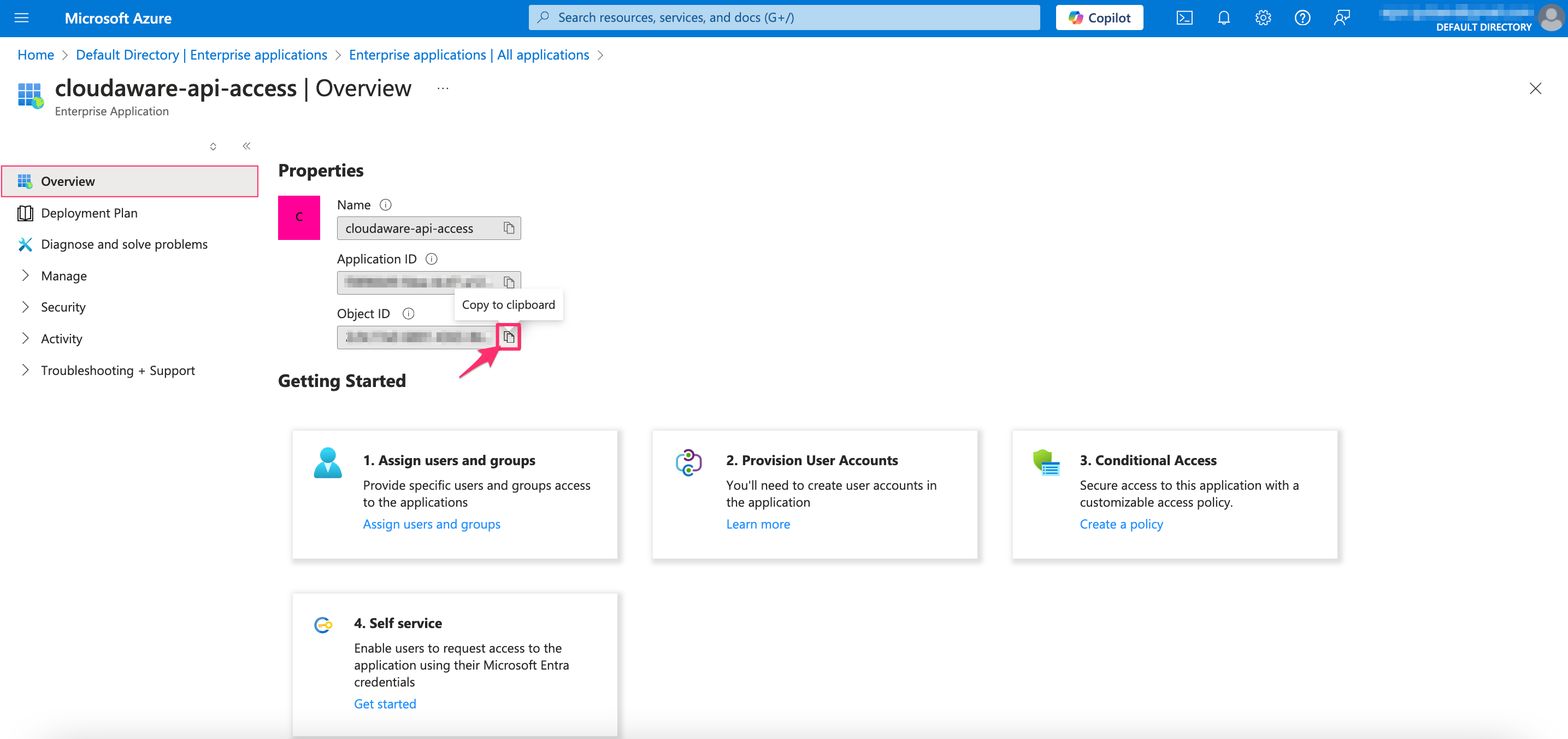The image size is (1568, 739).
Task: Click the pink application icon avatar
Action: [299, 218]
